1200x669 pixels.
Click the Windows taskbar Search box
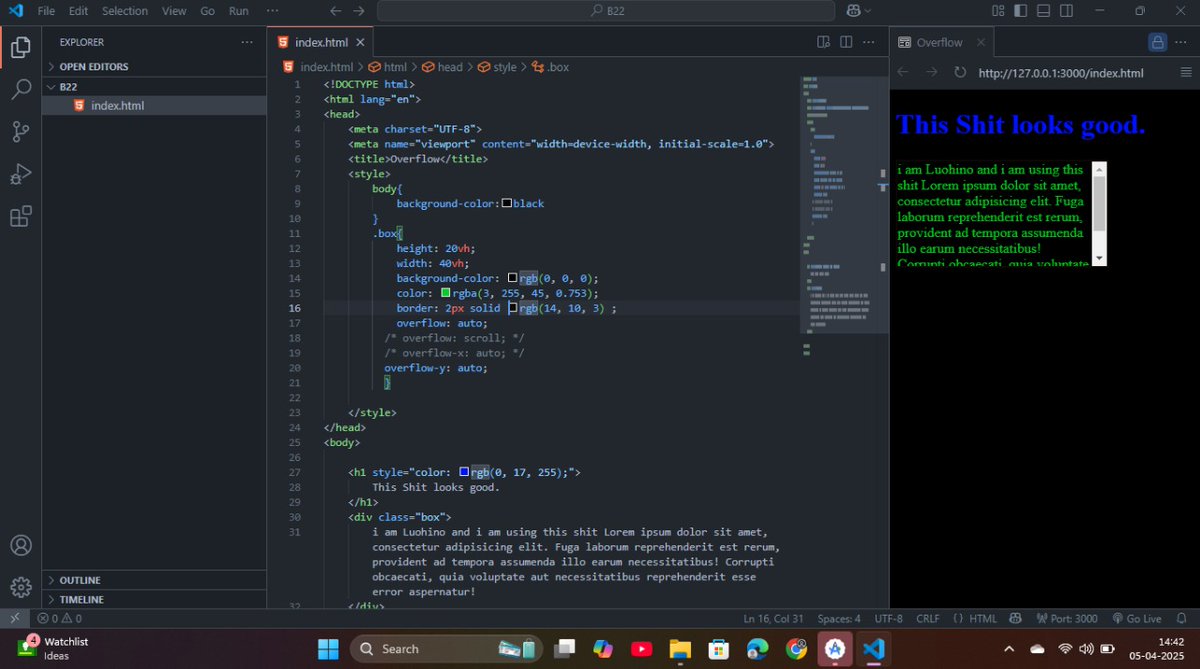445,649
